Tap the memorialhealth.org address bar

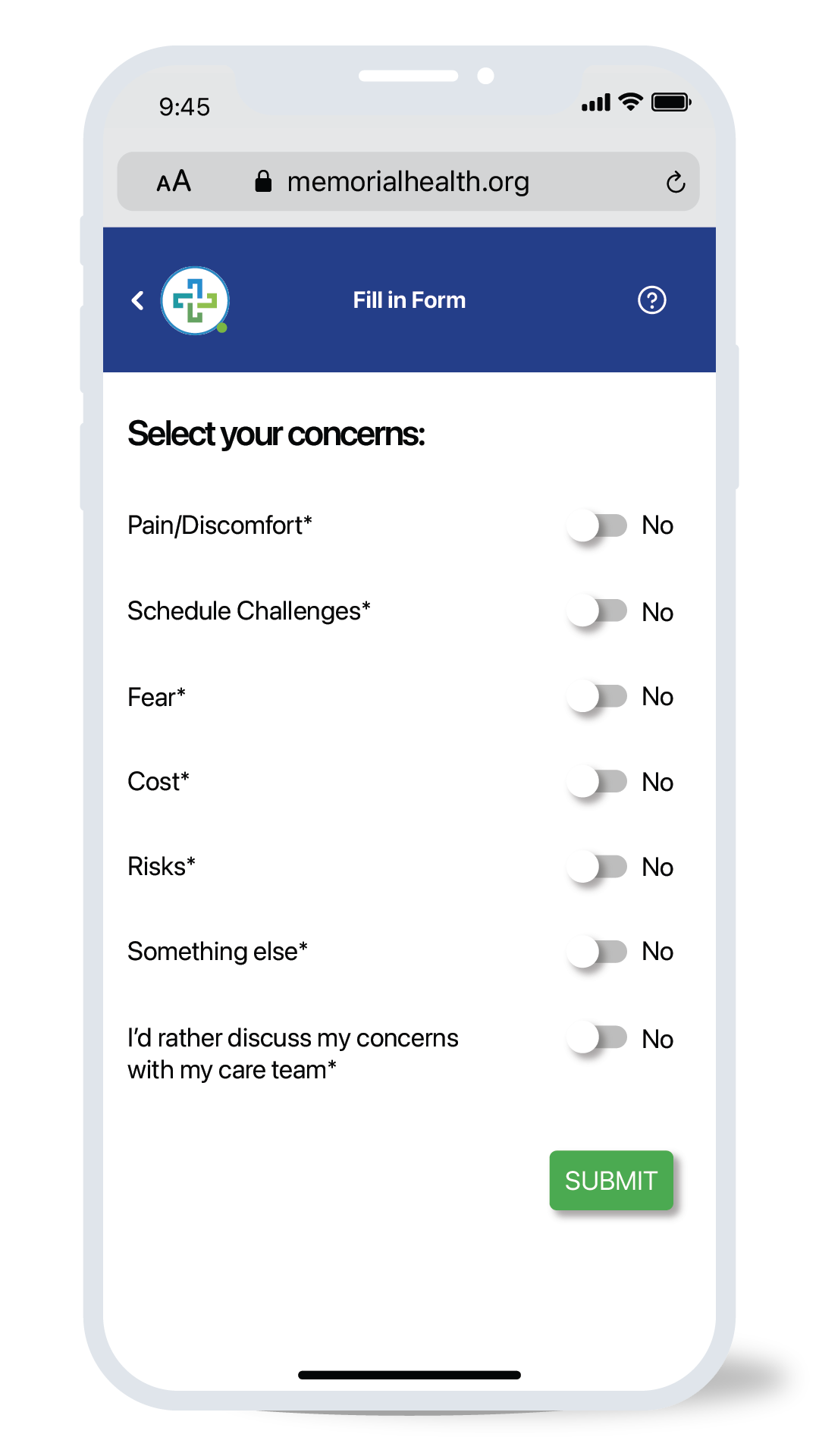point(408,181)
